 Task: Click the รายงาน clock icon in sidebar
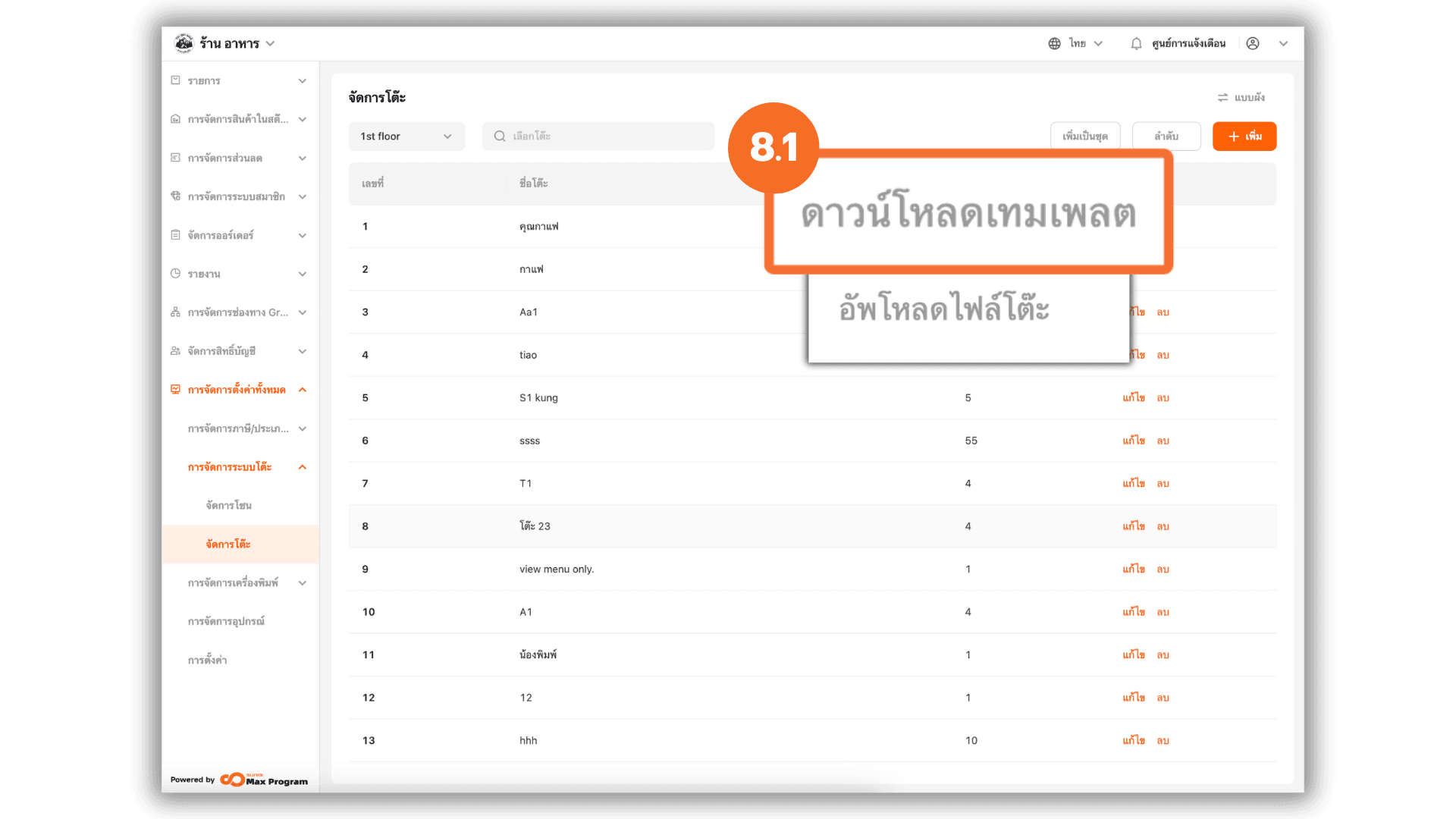(175, 274)
